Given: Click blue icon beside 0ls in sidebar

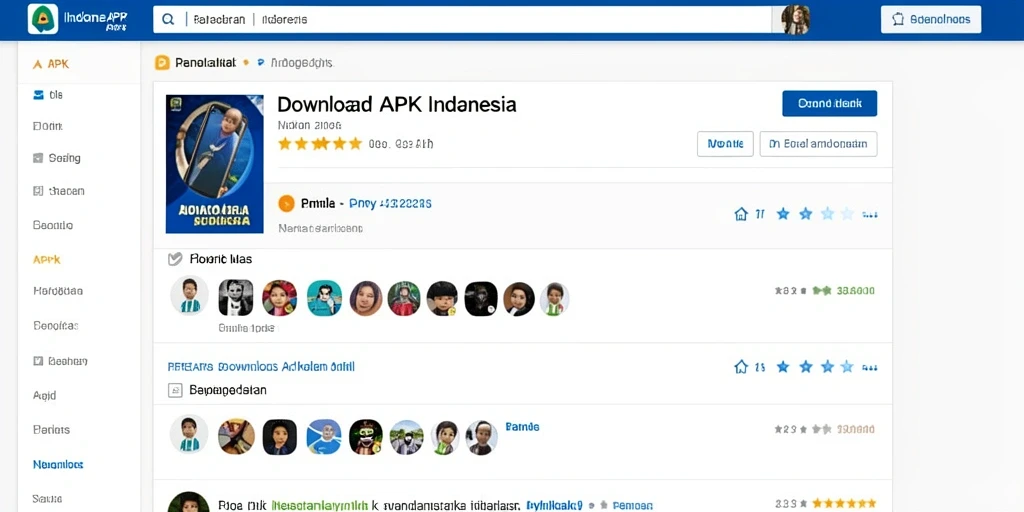Looking at the screenshot, I should (38, 95).
